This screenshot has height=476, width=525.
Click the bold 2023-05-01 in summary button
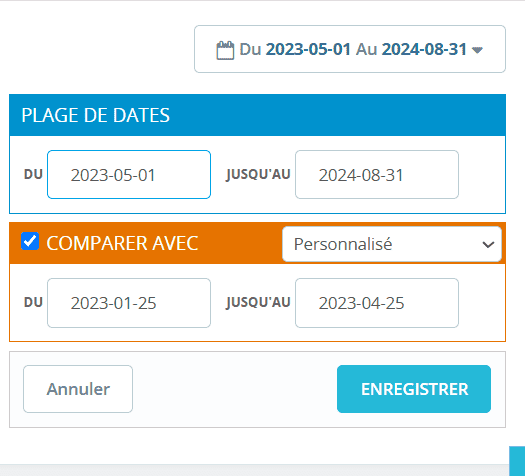click(x=308, y=49)
